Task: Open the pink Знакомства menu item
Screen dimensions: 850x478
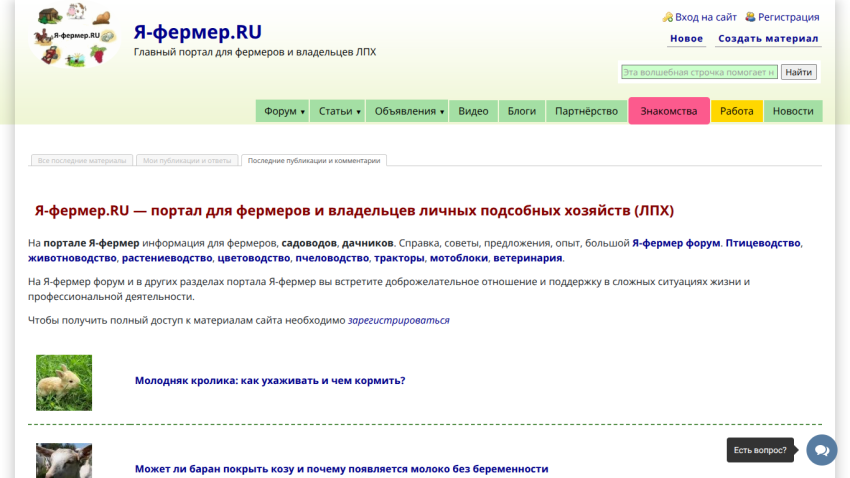Action: click(x=669, y=111)
